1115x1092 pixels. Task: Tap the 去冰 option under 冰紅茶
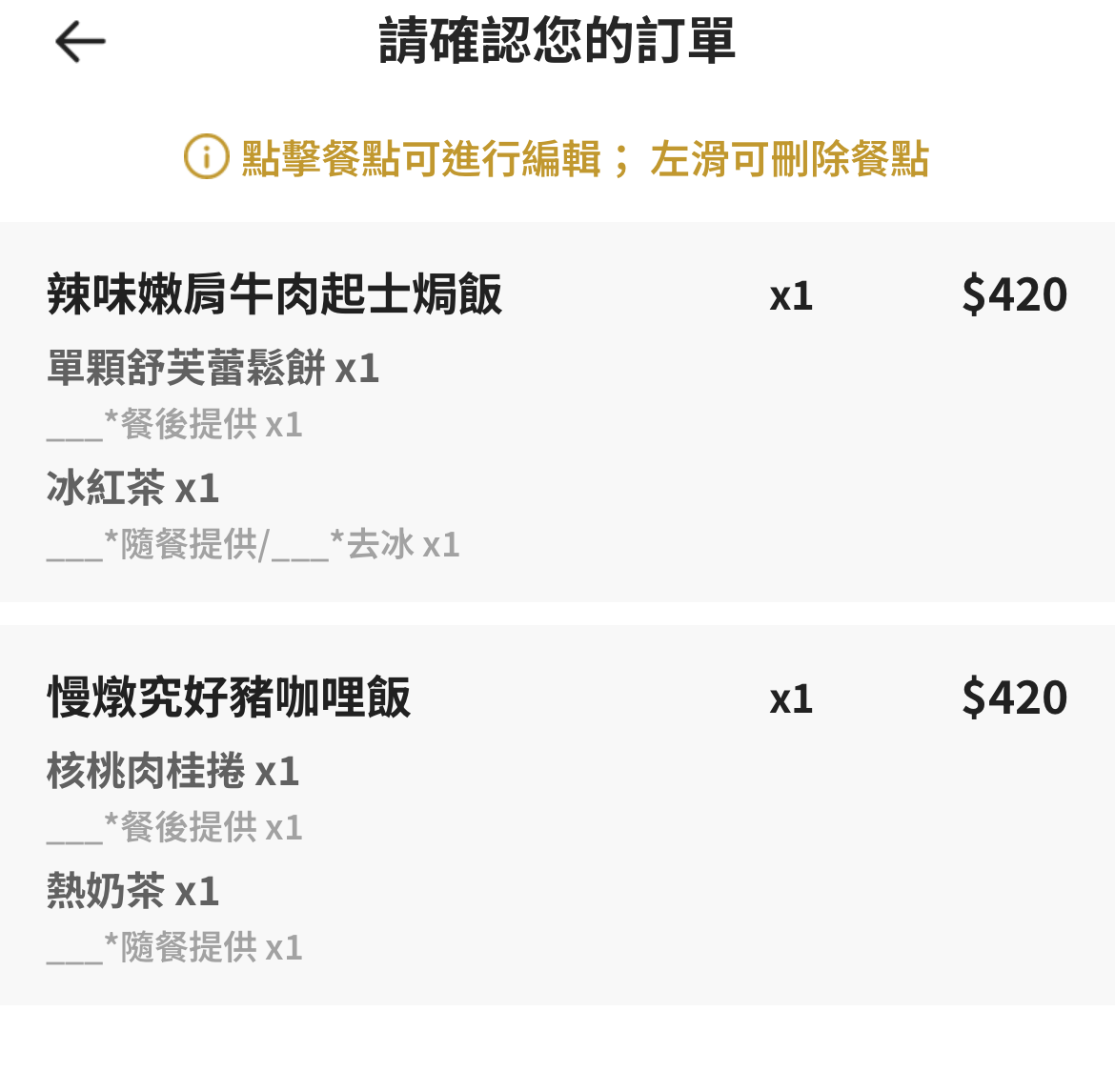379,545
